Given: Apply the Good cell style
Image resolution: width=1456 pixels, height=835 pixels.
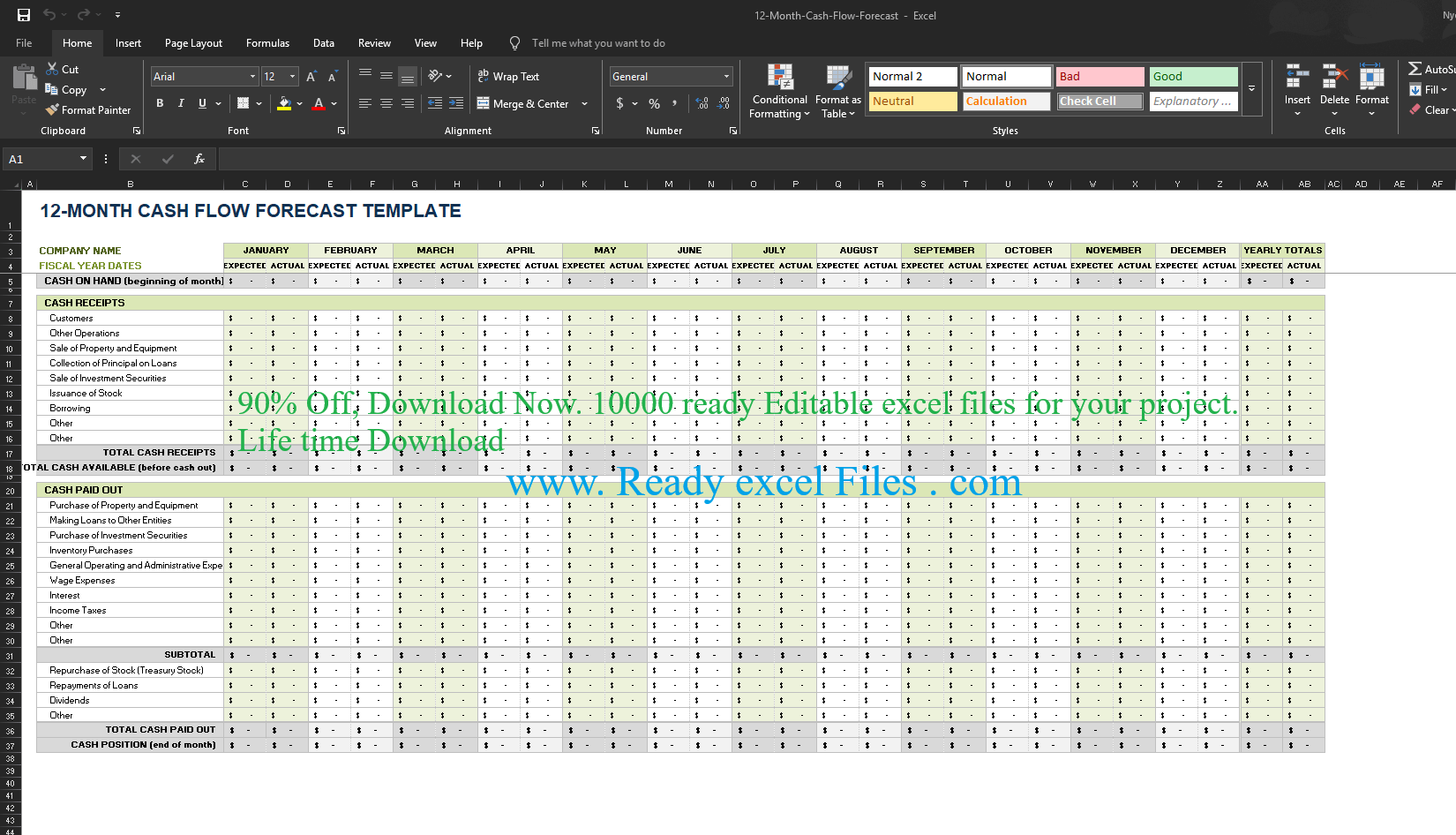Looking at the screenshot, I should 1193,77.
